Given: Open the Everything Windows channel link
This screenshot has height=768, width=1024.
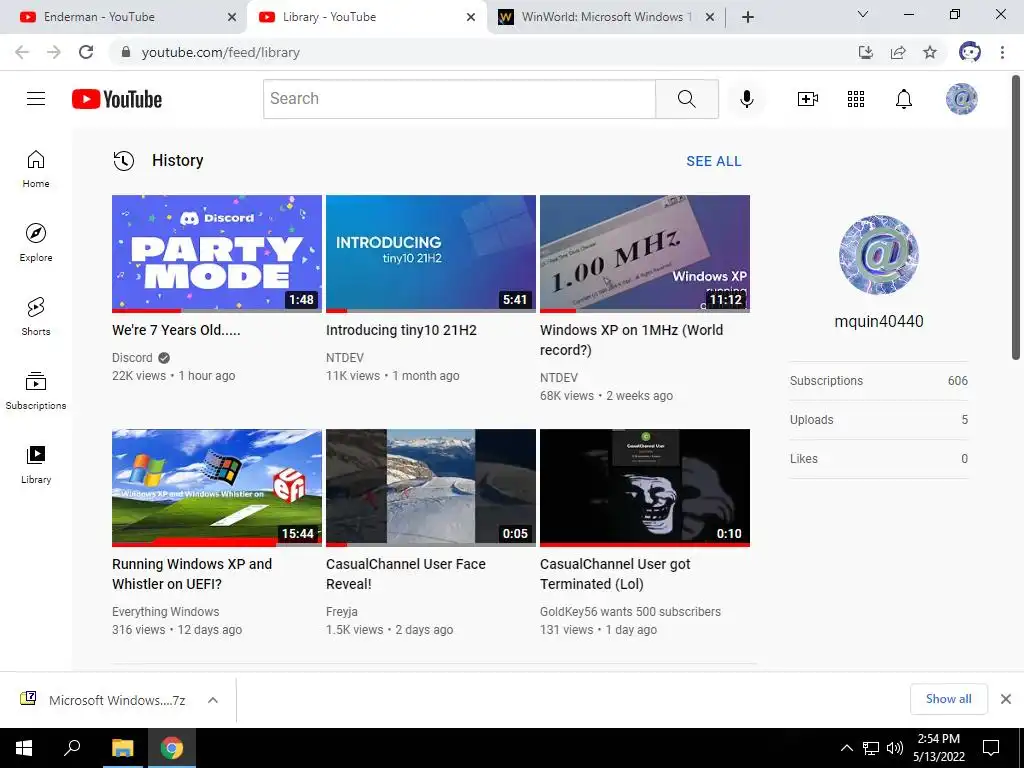Looking at the screenshot, I should [165, 612].
